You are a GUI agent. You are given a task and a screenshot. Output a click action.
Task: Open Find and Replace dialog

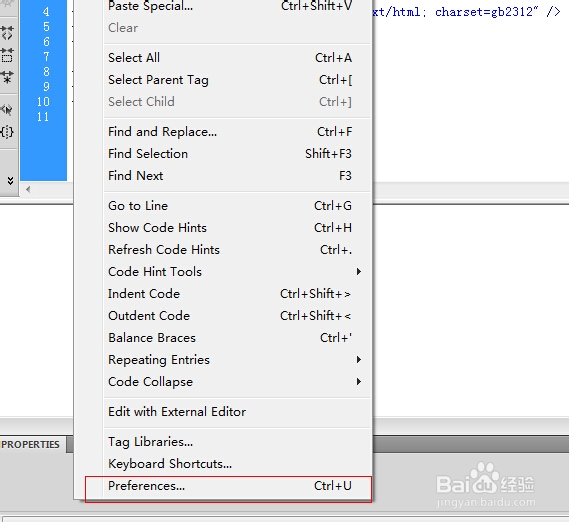(229, 132)
